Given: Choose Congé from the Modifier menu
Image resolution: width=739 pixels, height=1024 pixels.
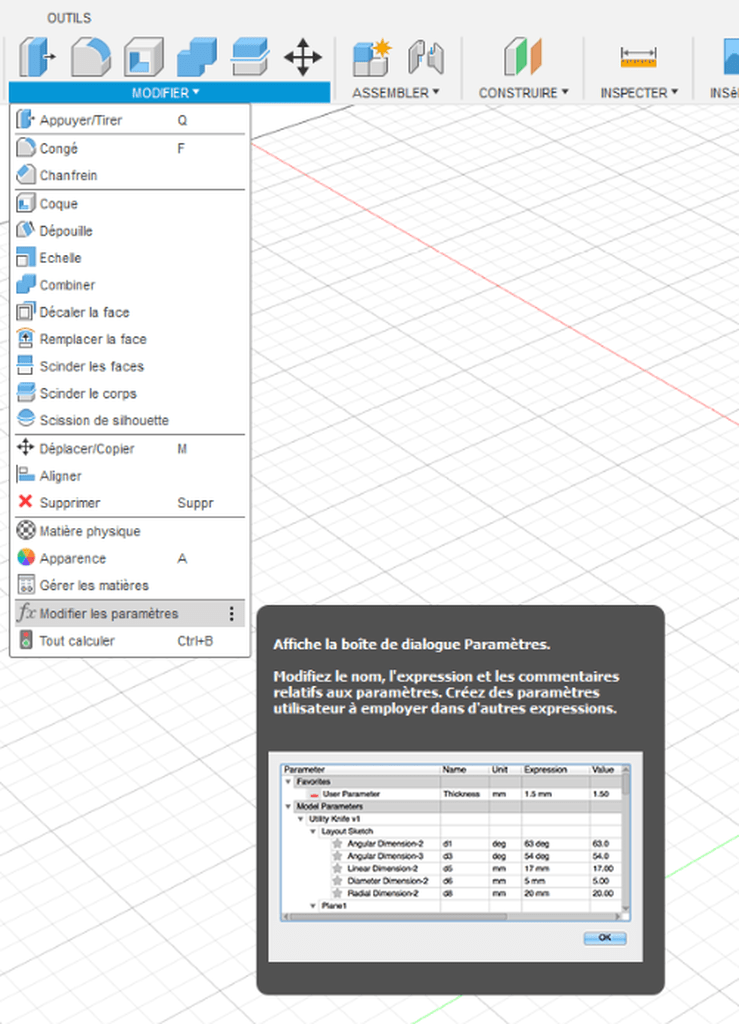Looking at the screenshot, I should 130,148.
